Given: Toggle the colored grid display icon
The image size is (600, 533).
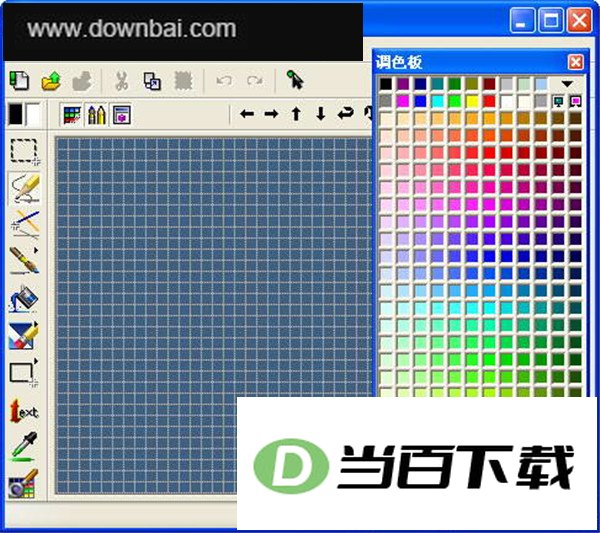Looking at the screenshot, I should (x=72, y=114).
